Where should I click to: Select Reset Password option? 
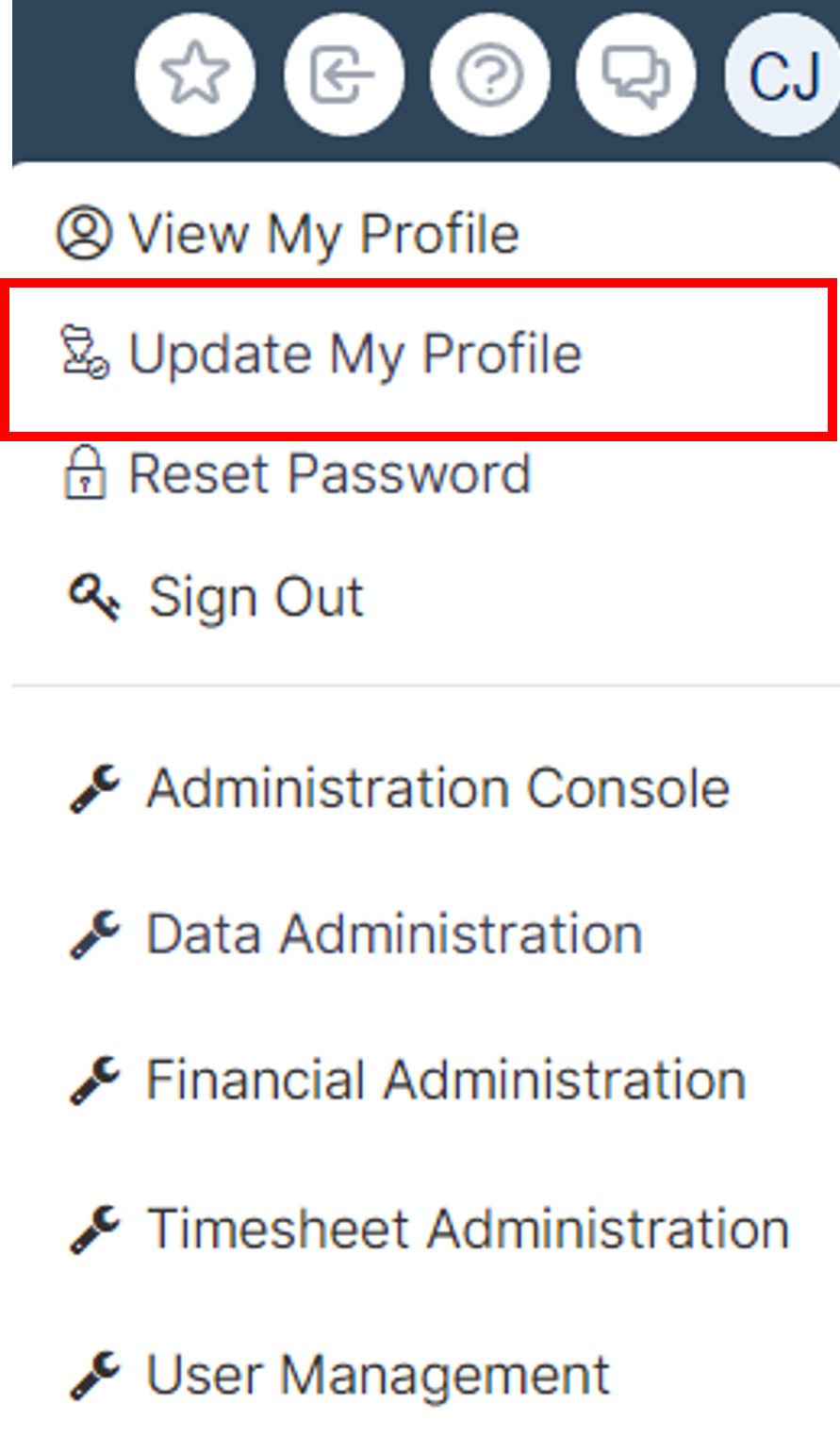pyautogui.click(x=330, y=472)
